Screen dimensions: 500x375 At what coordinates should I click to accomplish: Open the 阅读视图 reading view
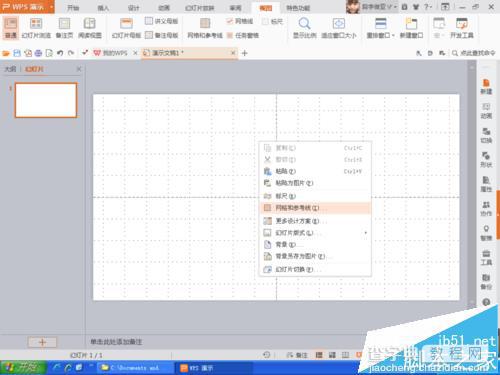[x=90, y=28]
